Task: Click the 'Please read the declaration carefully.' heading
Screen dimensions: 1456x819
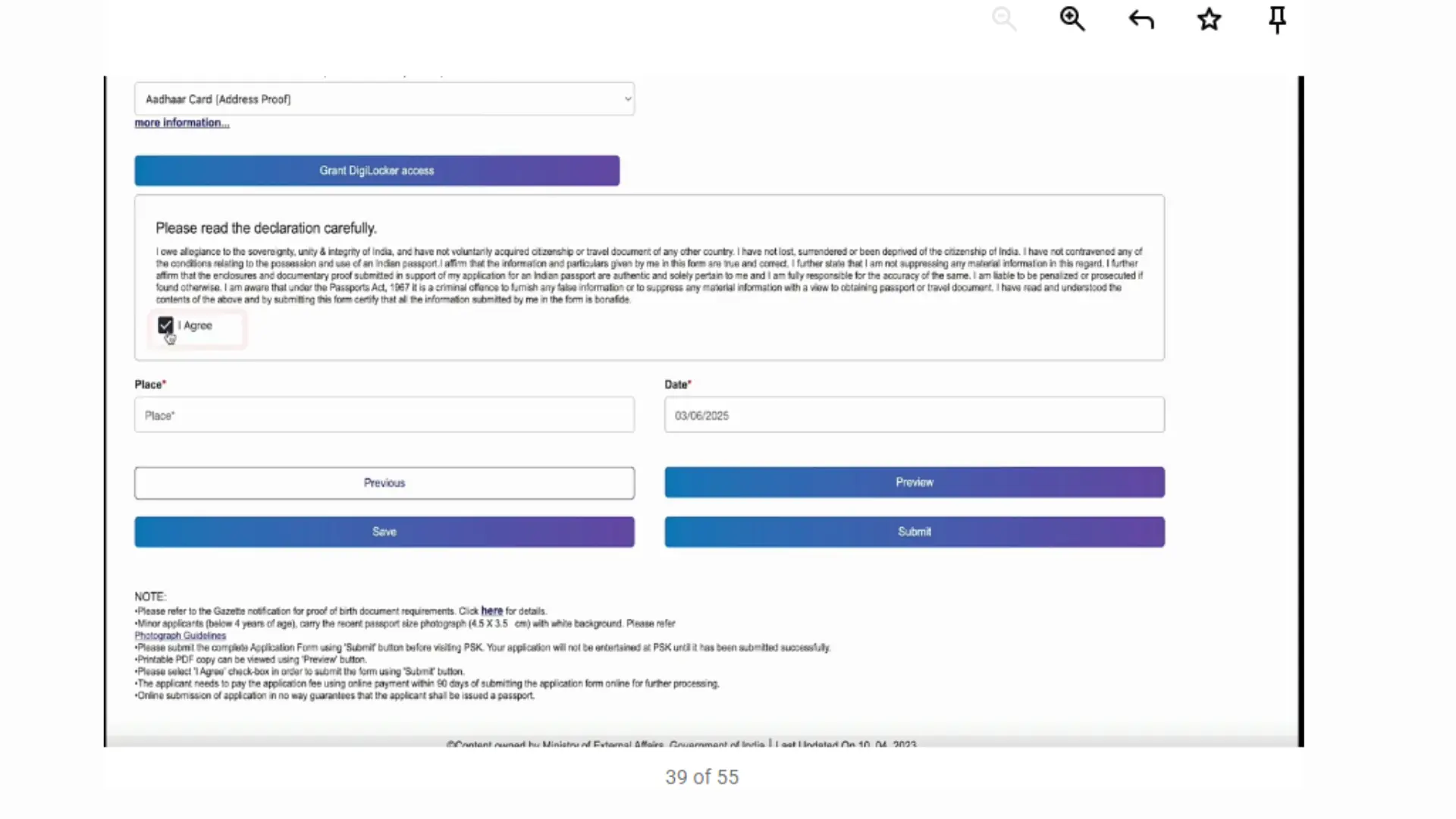Action: [x=266, y=228]
